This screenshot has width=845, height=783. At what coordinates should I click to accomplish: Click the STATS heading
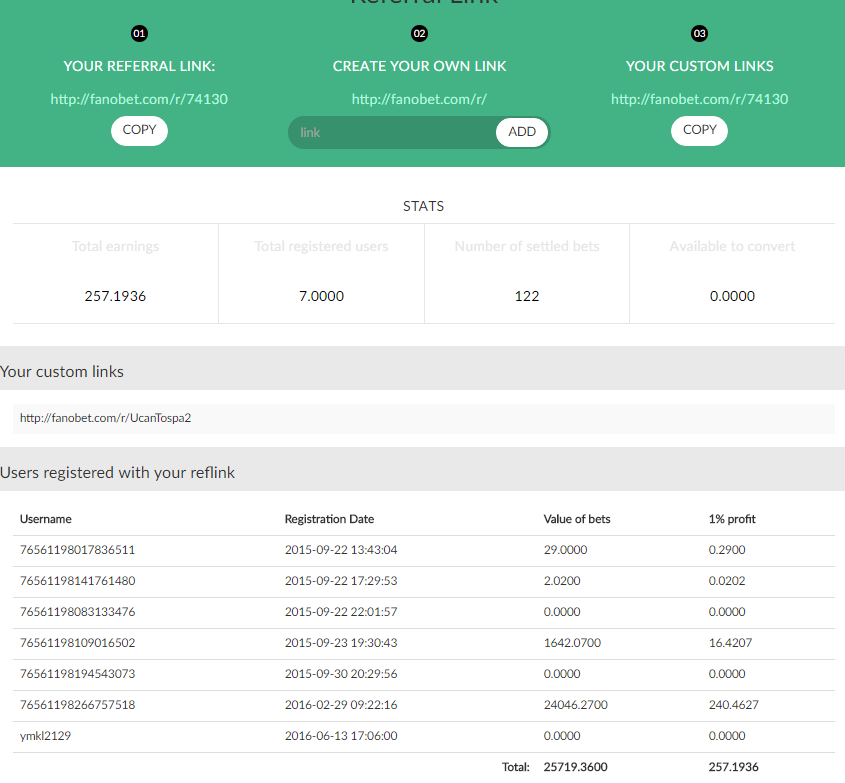pos(424,206)
